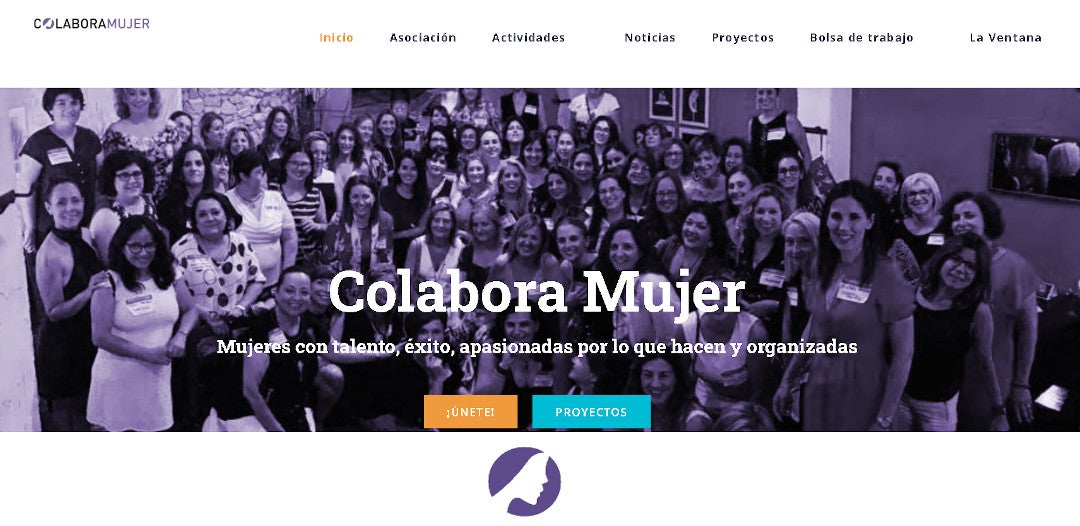Click the purple woman-profile circle emblem
This screenshot has width=1080, height=526.
pos(524,481)
